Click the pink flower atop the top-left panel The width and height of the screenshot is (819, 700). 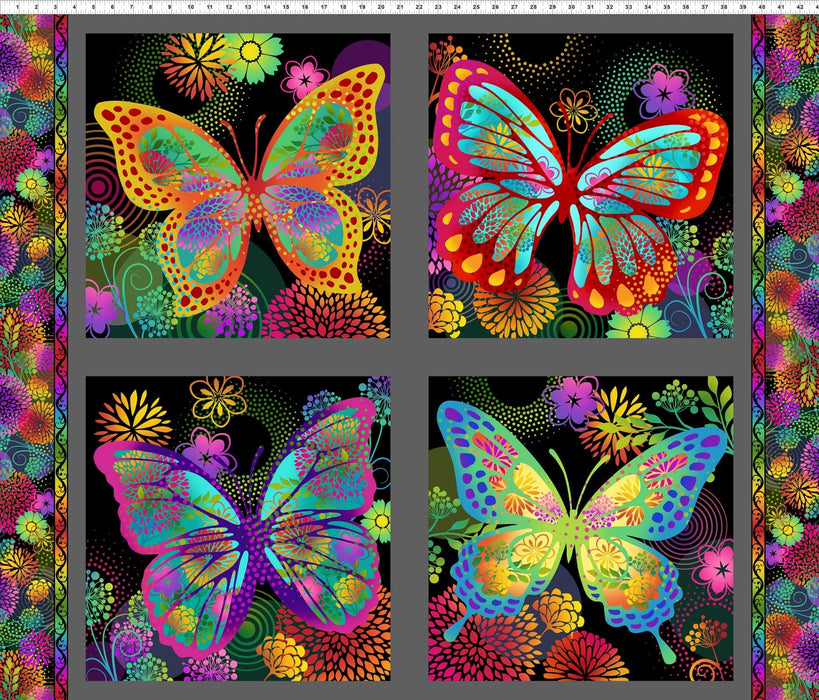point(304,77)
